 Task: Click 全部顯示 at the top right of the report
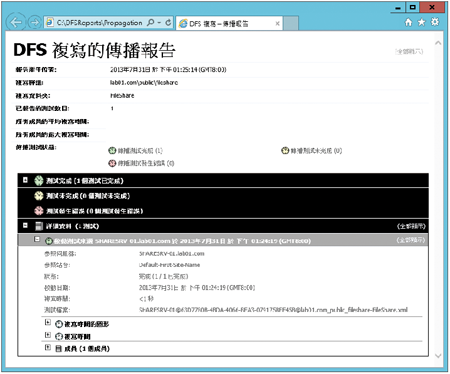coord(409,51)
